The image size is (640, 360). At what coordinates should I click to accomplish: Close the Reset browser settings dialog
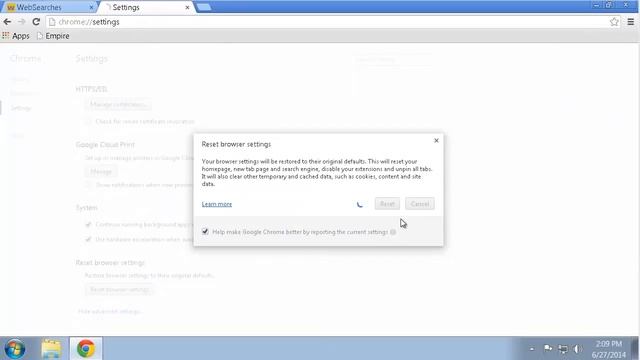[x=436, y=140]
